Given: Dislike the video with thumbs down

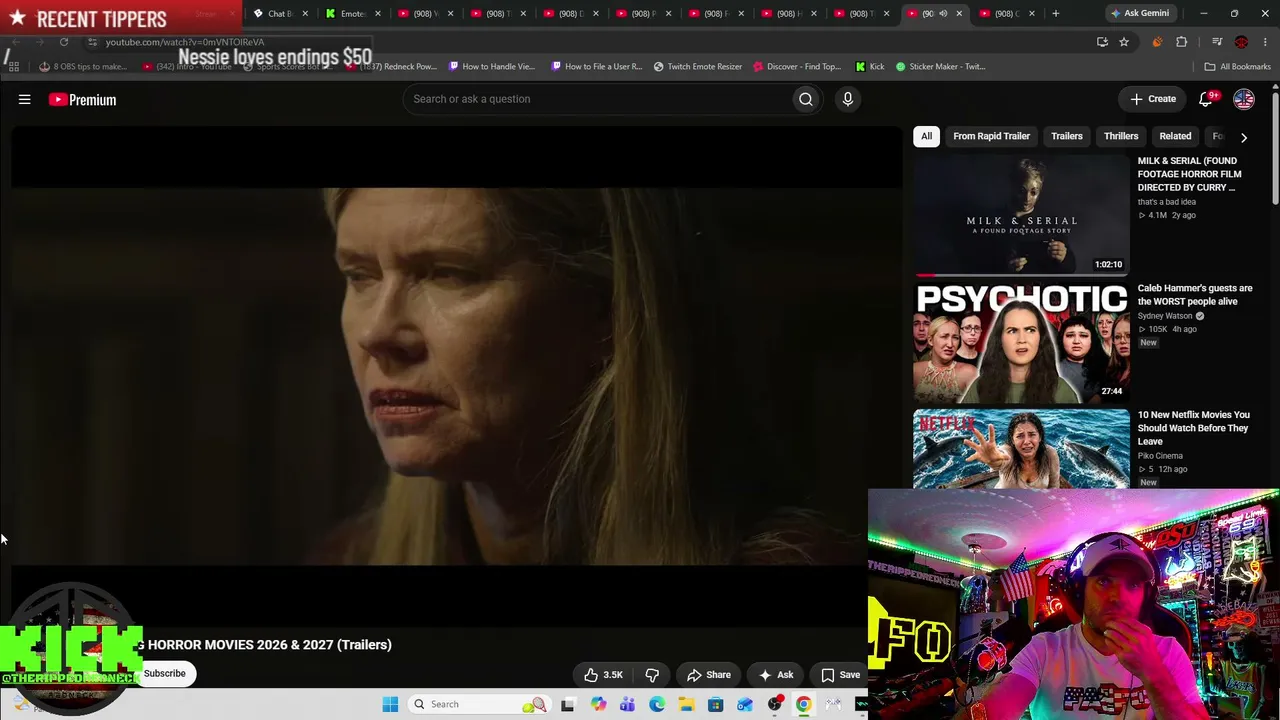Looking at the screenshot, I should tap(651, 675).
